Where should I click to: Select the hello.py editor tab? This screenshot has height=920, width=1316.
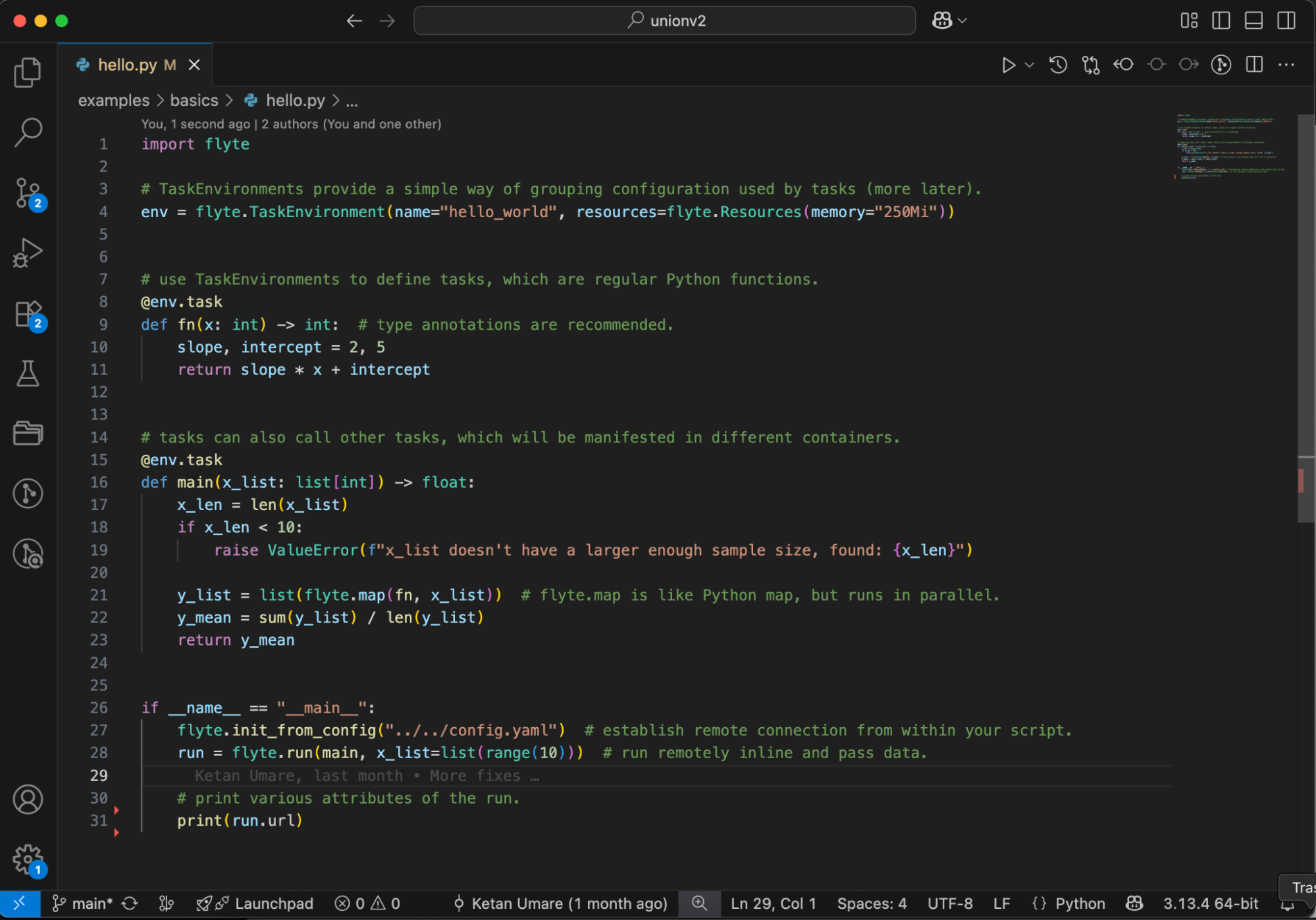tap(128, 65)
